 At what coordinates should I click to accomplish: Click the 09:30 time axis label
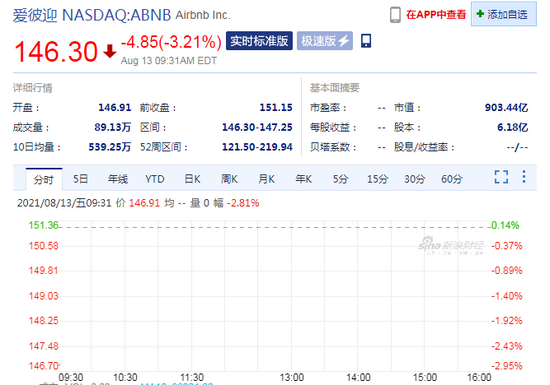pyautogui.click(x=71, y=377)
